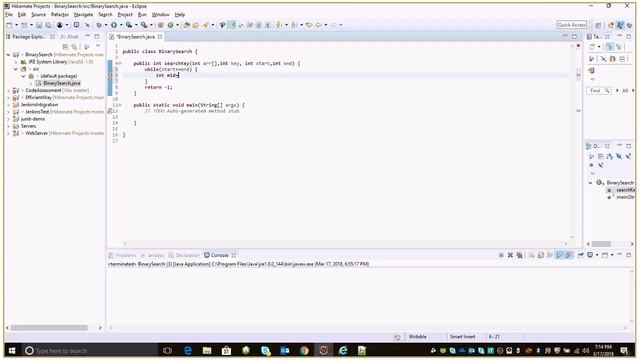Screen dimensions: 640x360
Task: Expand the CodeAssessment project
Action: click(9, 90)
